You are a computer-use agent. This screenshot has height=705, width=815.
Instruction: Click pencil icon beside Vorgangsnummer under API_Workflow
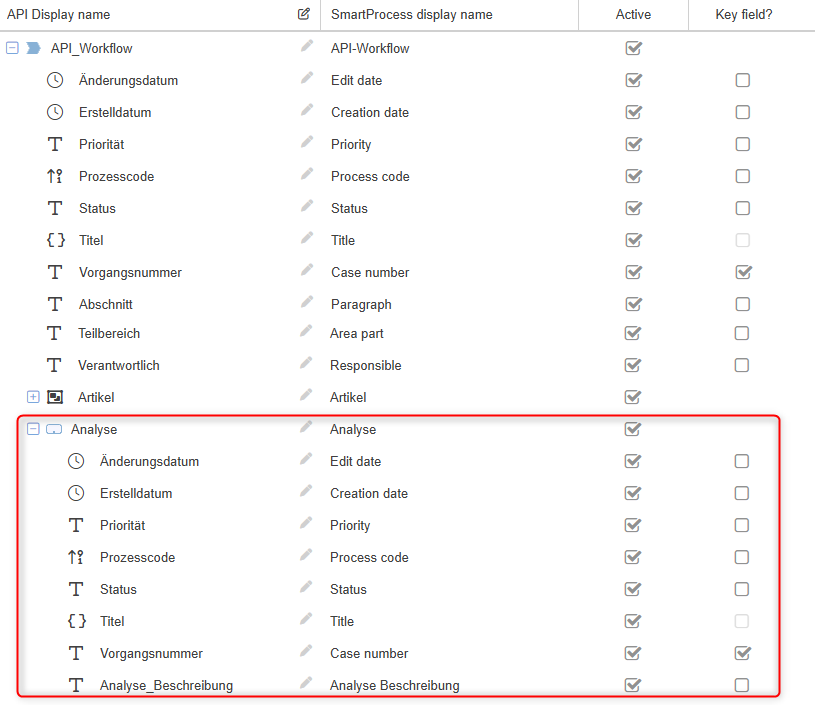click(306, 271)
